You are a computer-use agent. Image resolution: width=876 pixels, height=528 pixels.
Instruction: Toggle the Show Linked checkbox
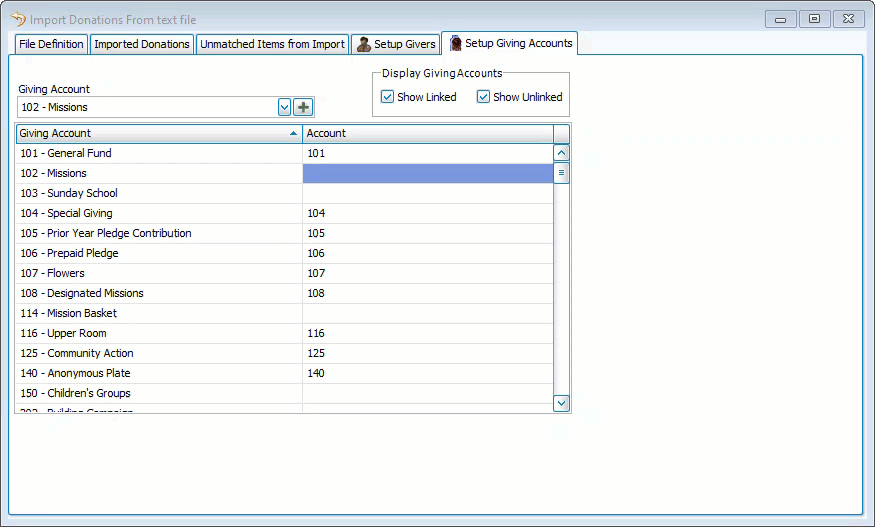tap(388, 97)
